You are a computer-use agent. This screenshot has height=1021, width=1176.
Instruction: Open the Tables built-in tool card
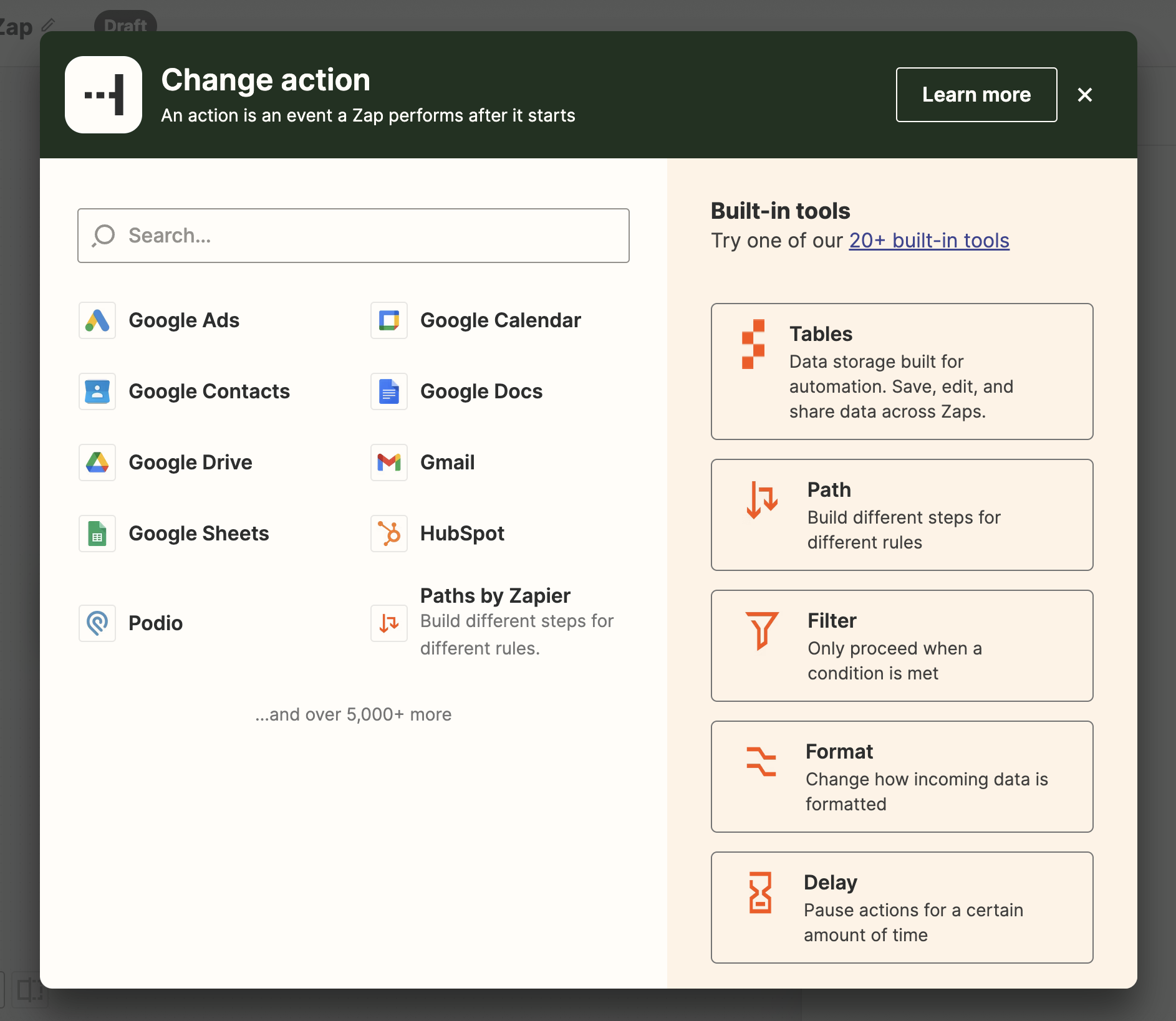point(902,371)
